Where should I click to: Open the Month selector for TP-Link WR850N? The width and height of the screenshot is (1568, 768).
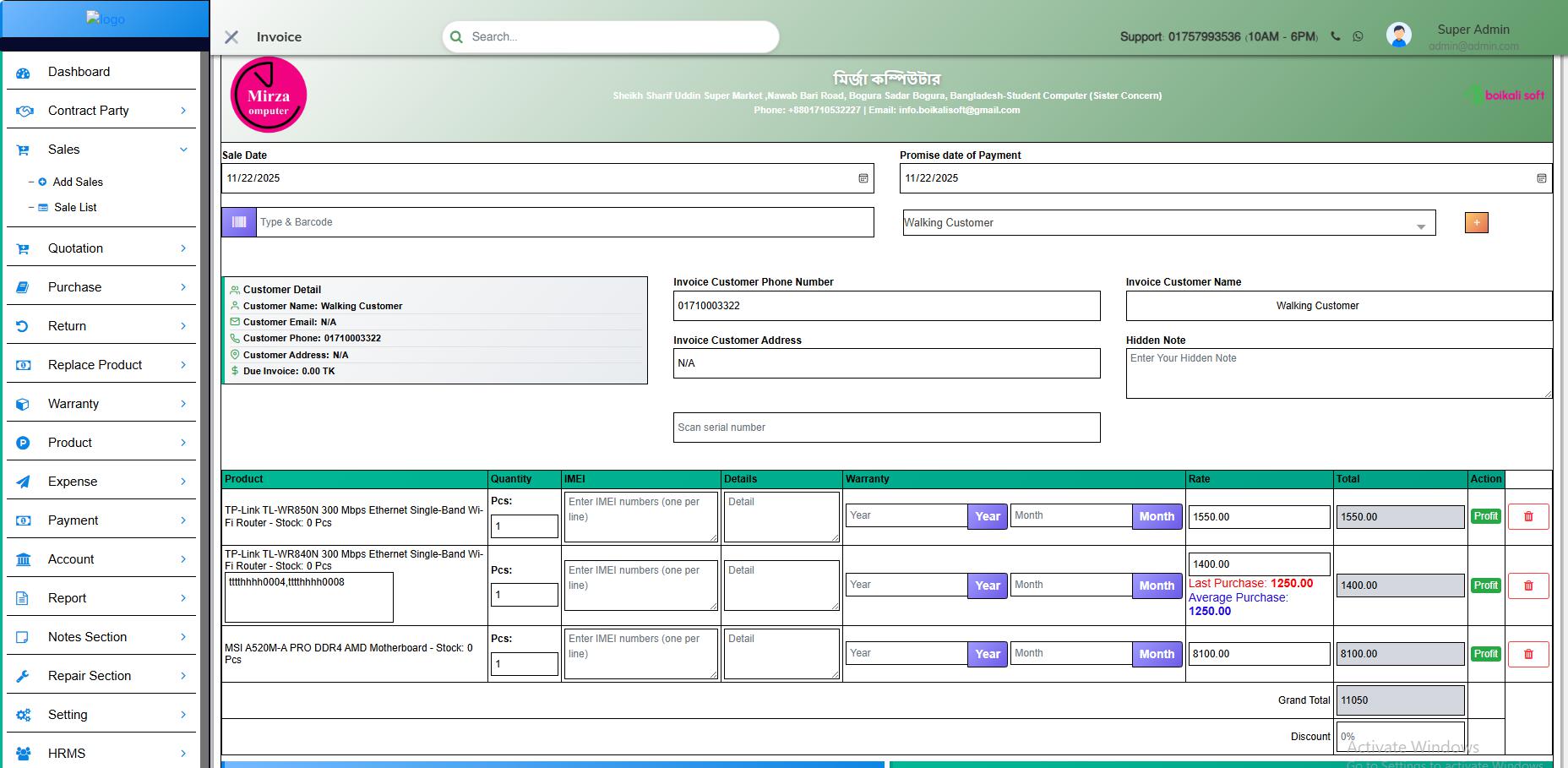(x=1157, y=515)
